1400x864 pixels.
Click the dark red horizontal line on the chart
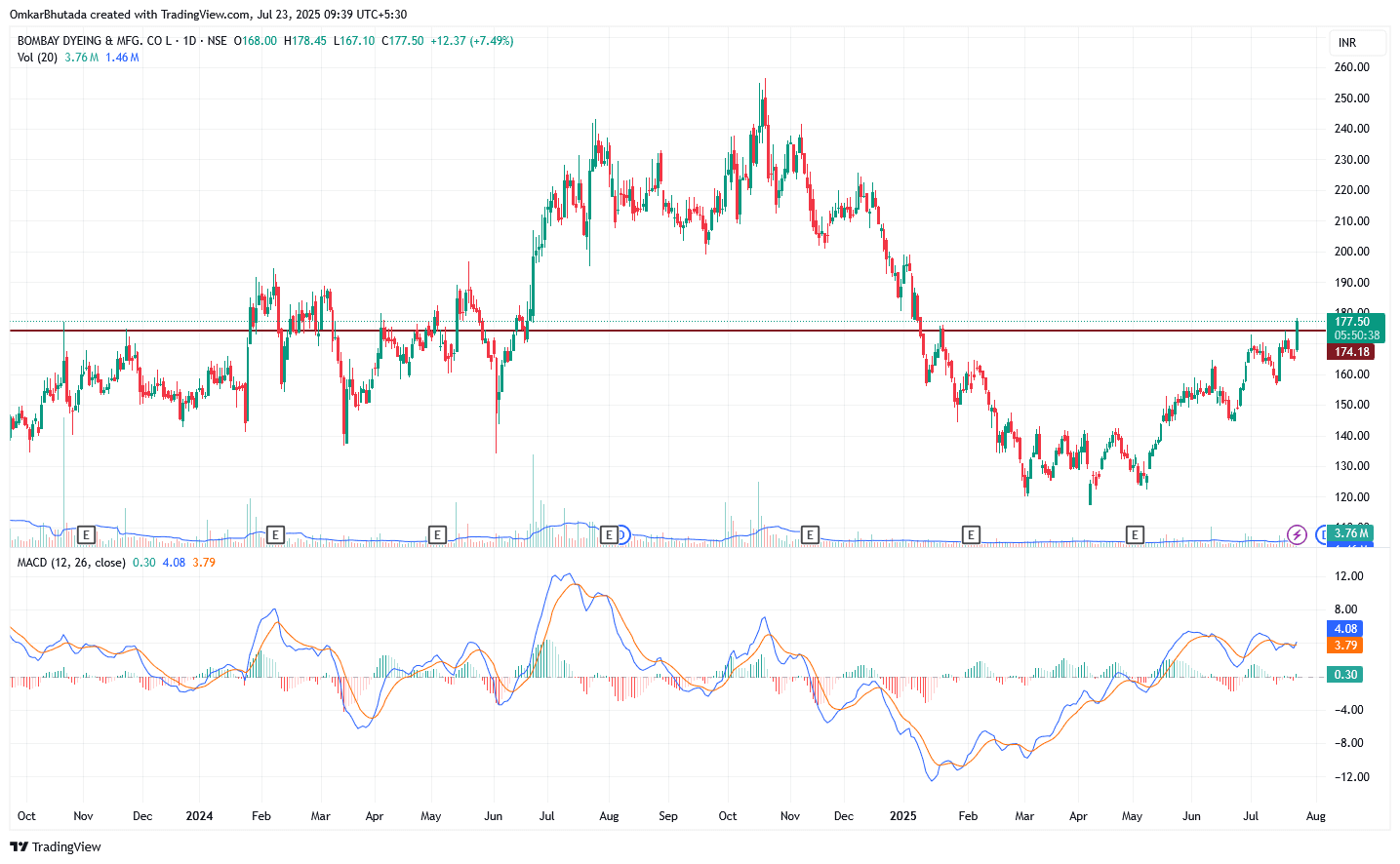(667, 331)
